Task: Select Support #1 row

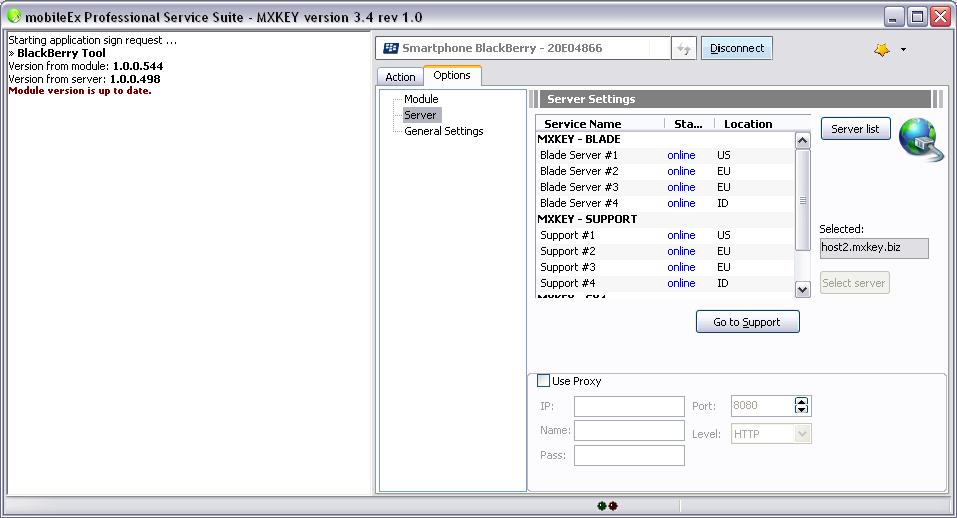Action: (x=665, y=235)
